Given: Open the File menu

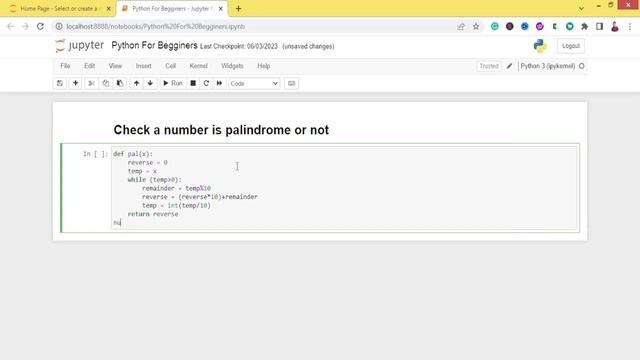Looking at the screenshot, I should point(65,66).
